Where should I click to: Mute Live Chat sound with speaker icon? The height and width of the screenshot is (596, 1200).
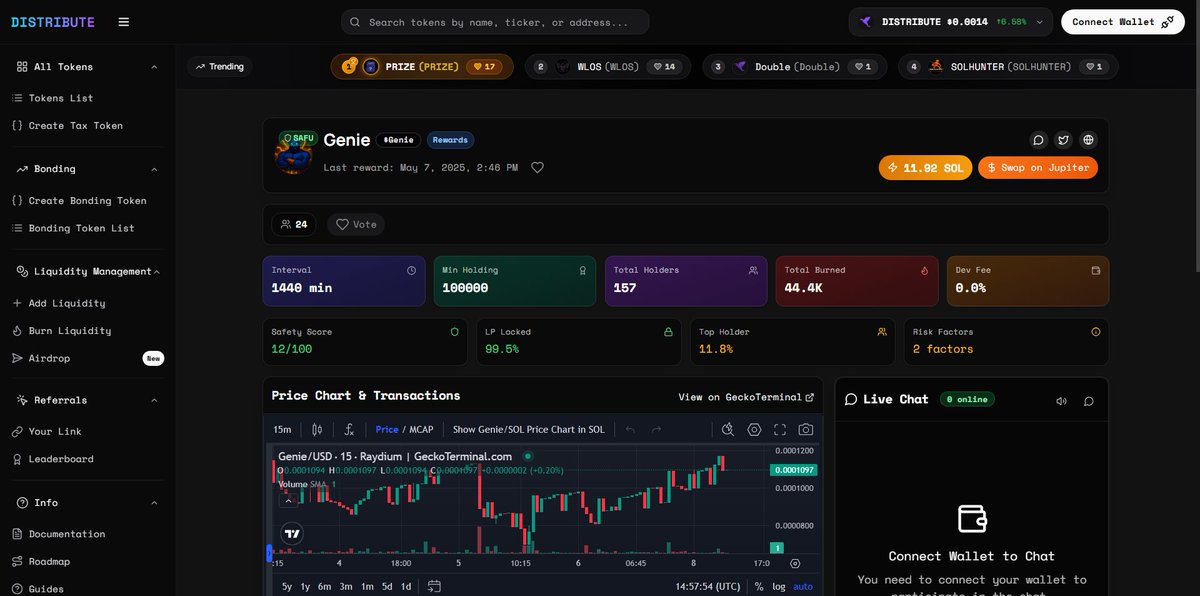(1062, 400)
